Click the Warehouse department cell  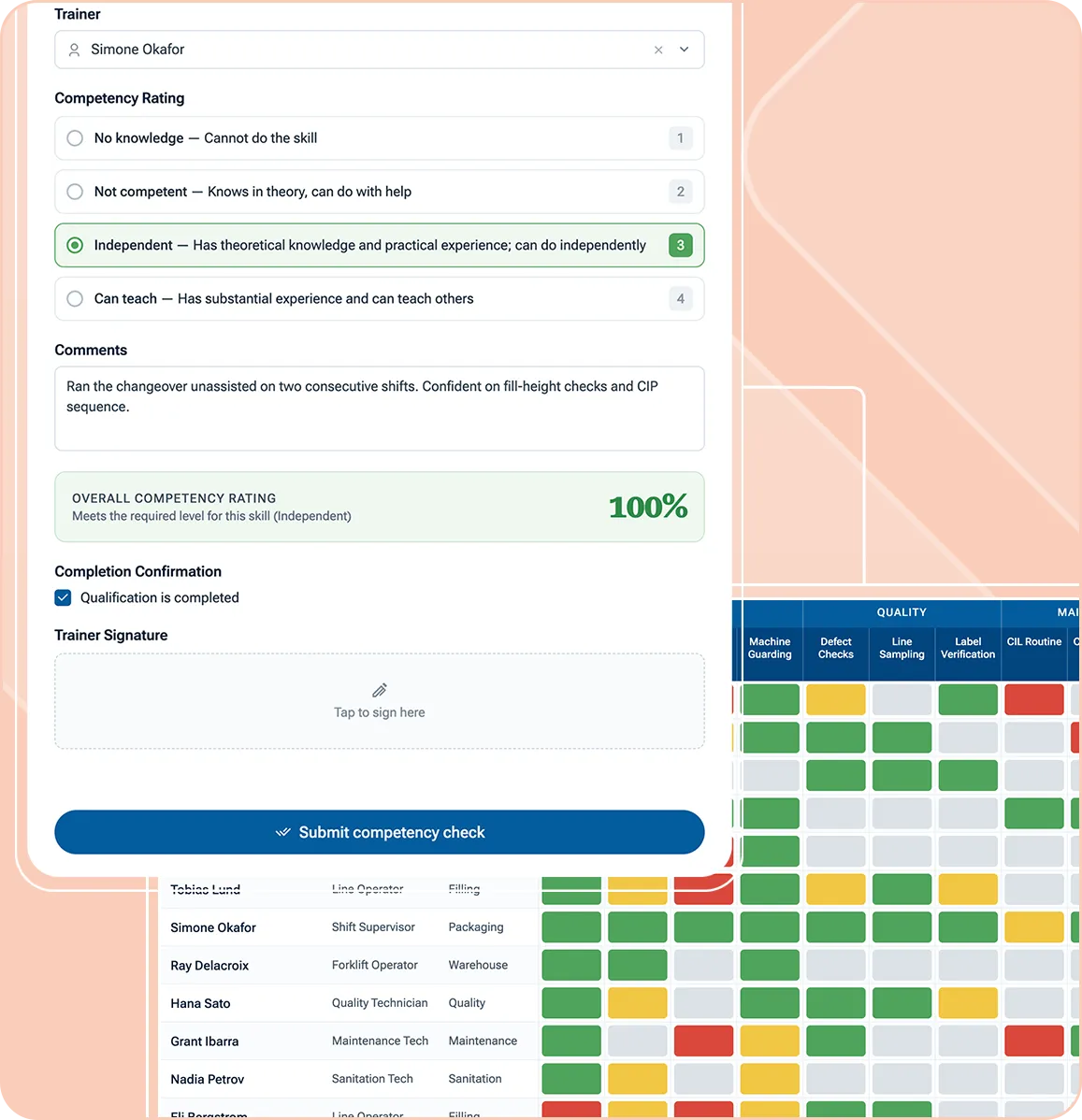pyautogui.click(x=478, y=965)
